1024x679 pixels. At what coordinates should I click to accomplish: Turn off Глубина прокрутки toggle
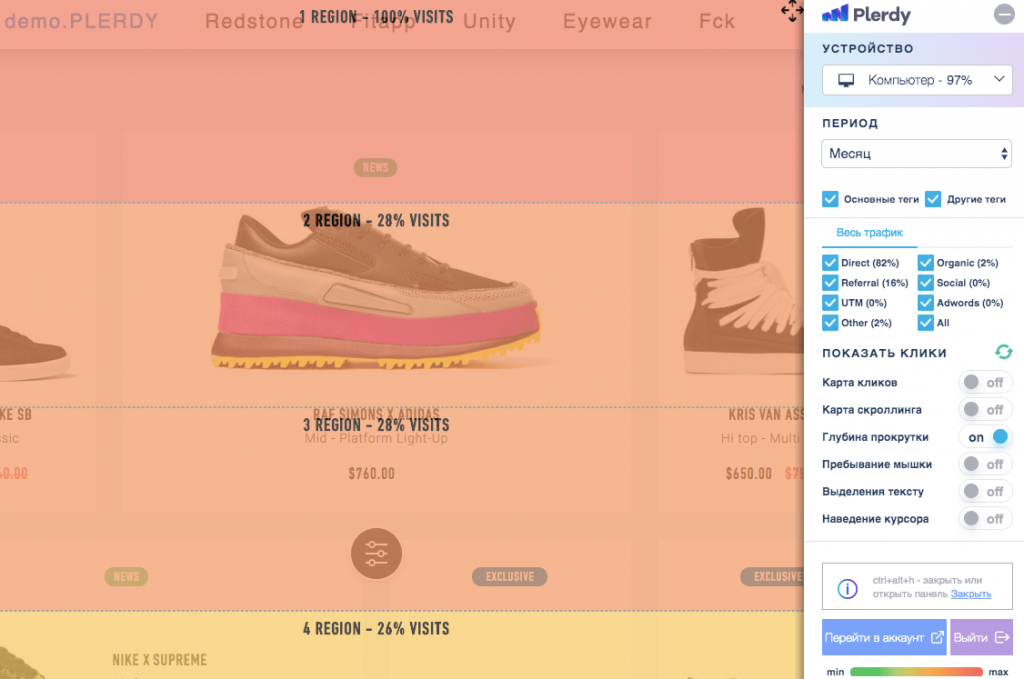[985, 437]
